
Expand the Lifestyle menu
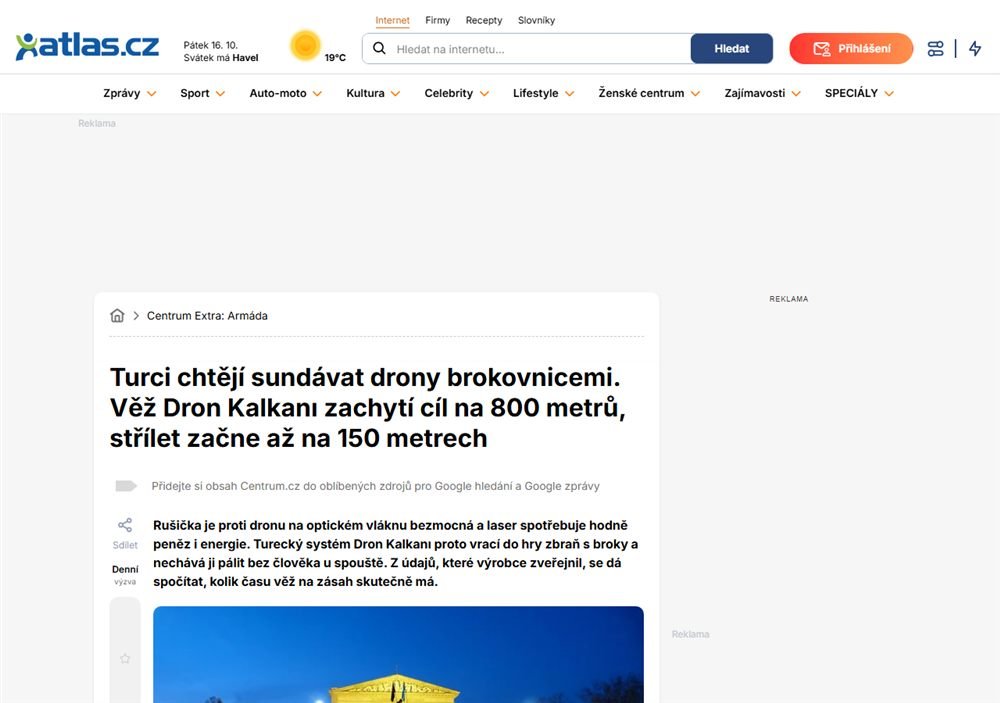coord(543,93)
